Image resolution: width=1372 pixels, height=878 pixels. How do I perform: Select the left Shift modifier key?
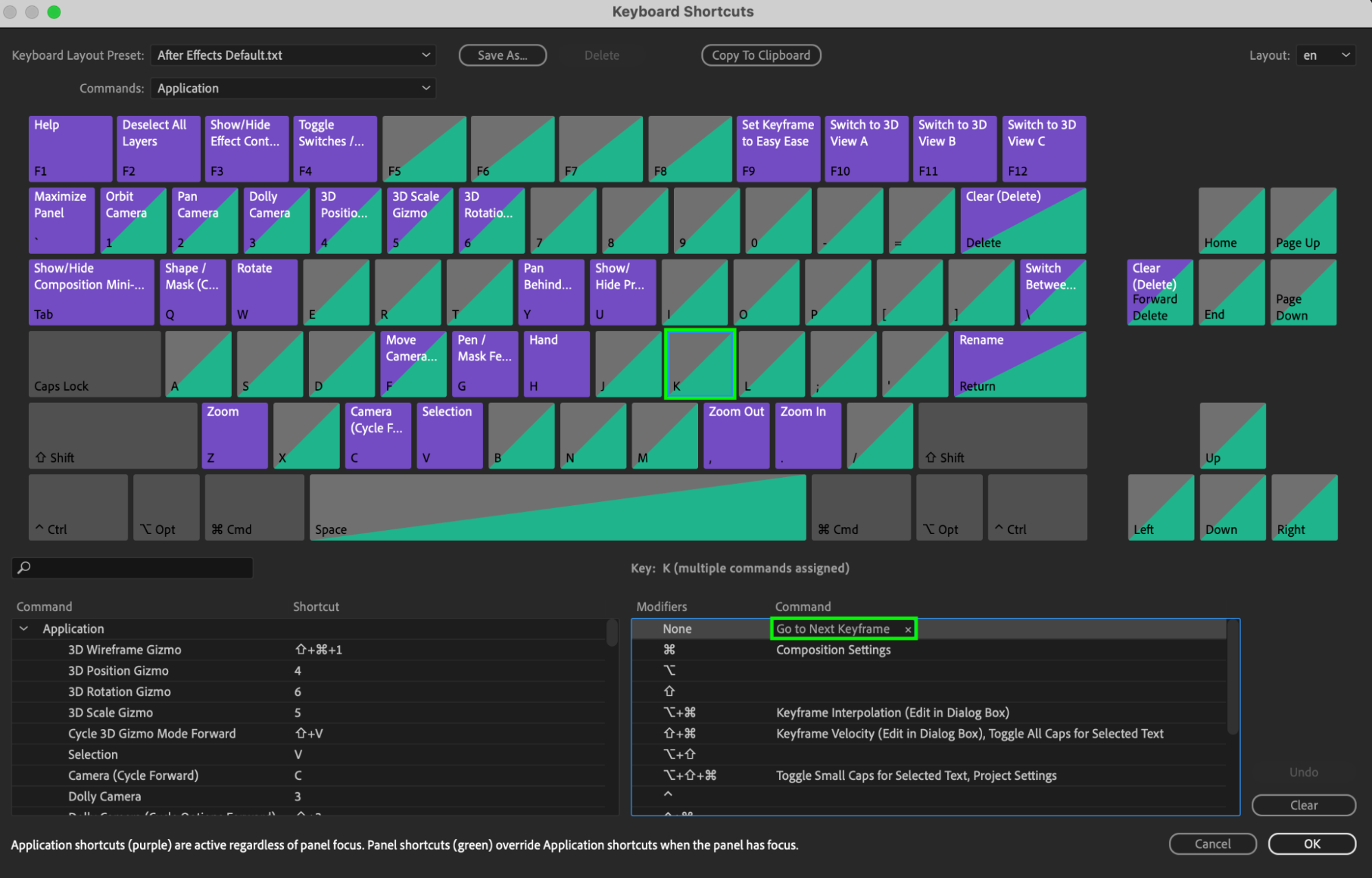coord(113,435)
